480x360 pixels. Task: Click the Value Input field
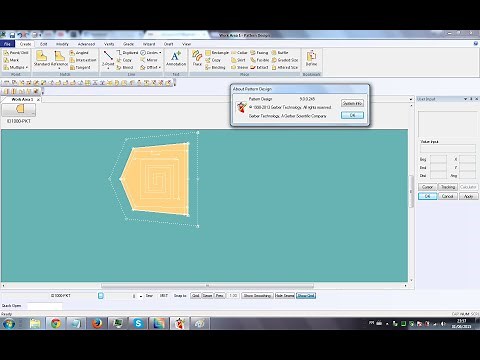[x=448, y=149]
